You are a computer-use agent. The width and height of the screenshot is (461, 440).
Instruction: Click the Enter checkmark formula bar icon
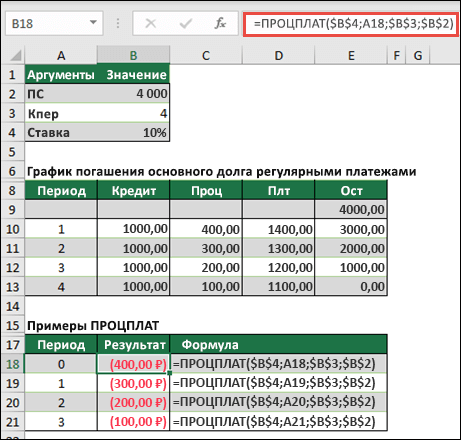[x=185, y=23]
